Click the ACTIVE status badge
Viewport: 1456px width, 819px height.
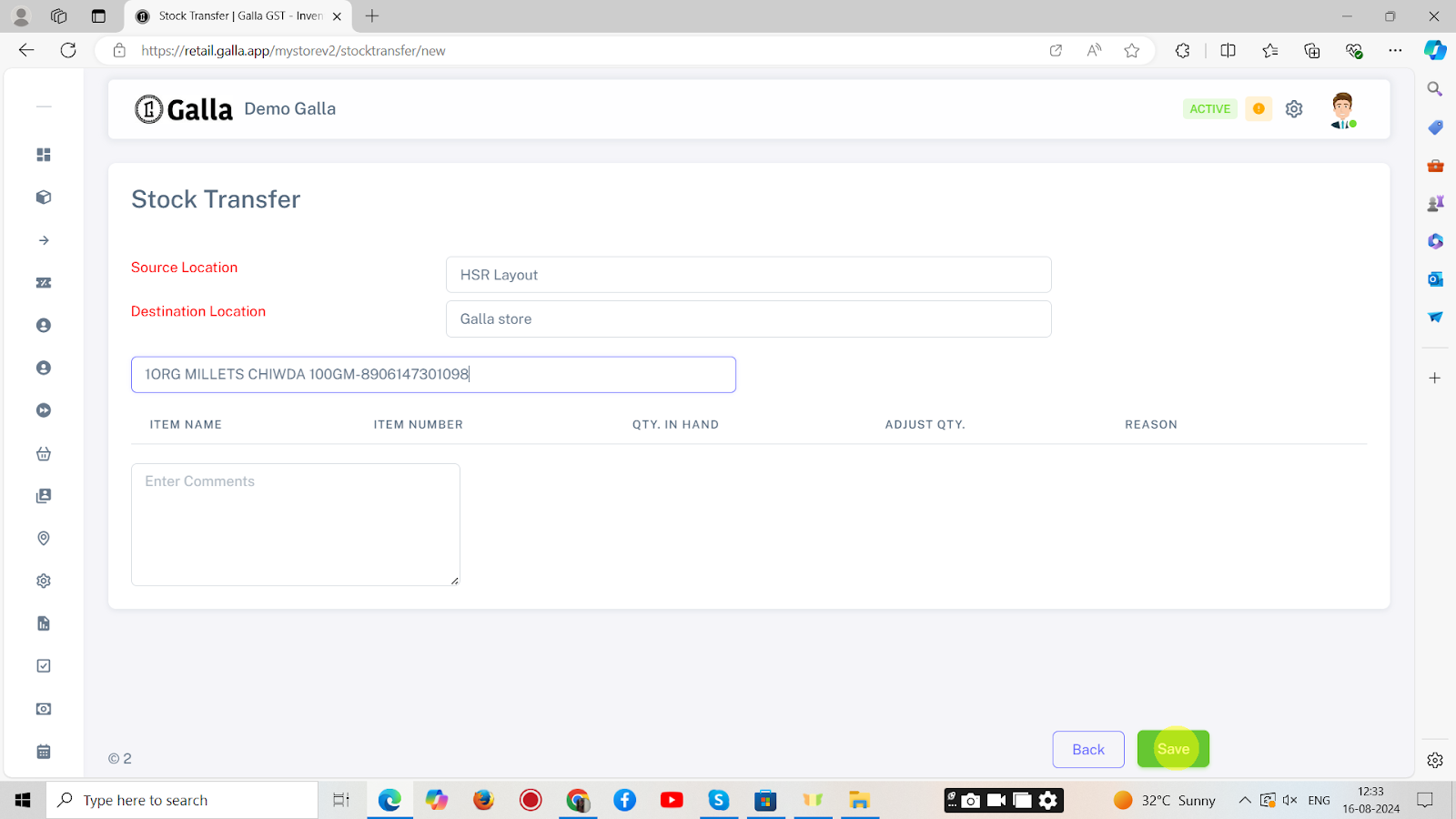(x=1210, y=109)
